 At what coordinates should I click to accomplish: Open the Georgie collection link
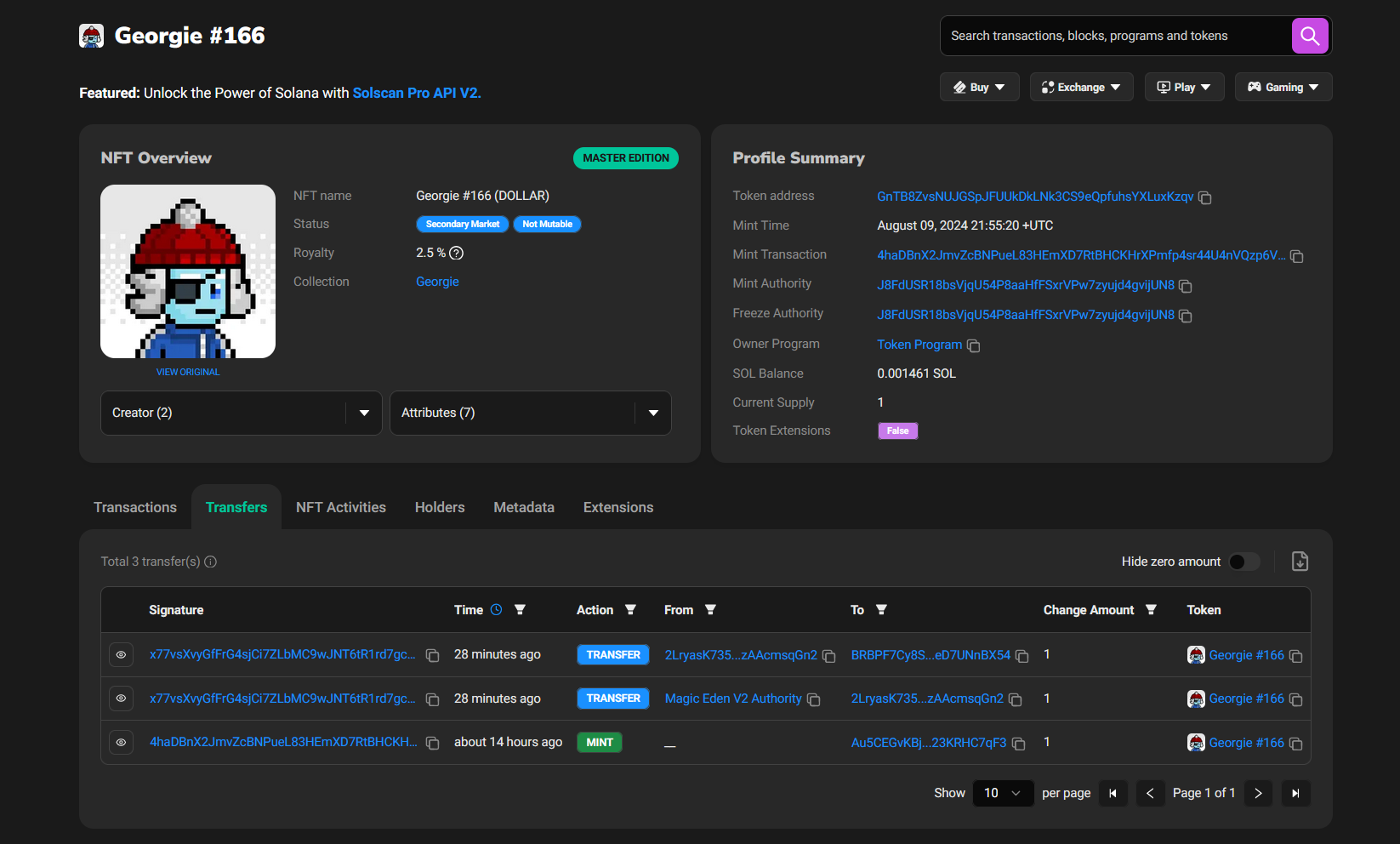point(437,282)
